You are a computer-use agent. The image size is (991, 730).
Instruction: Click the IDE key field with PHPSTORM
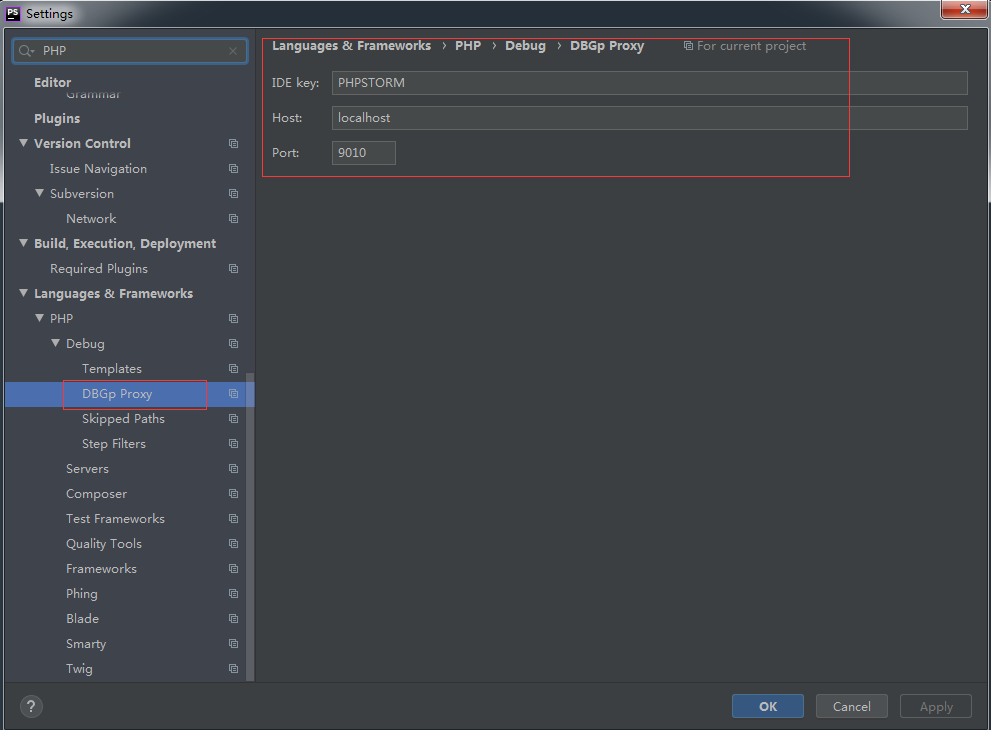649,83
